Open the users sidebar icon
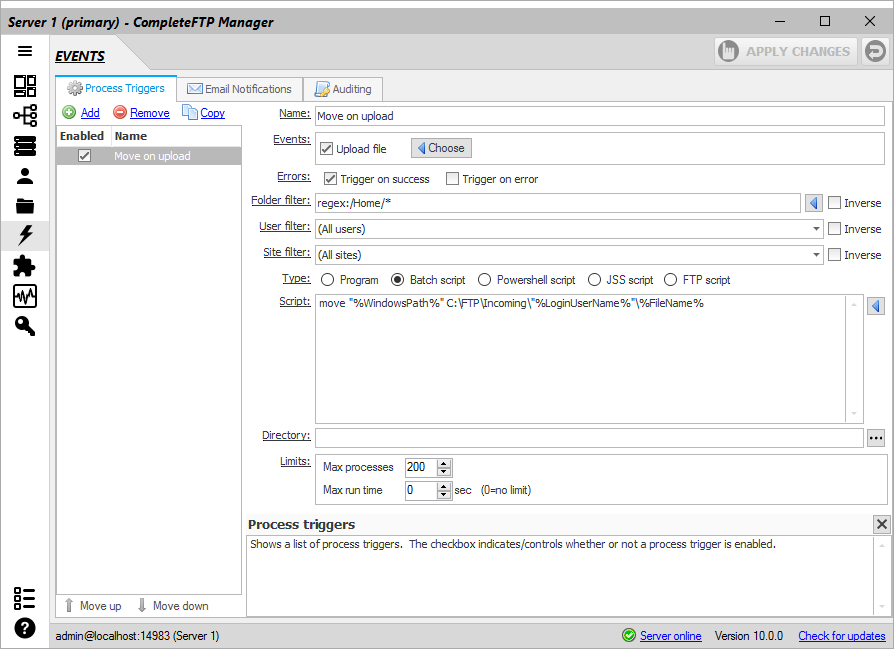The height and width of the screenshot is (649, 894). point(25,176)
